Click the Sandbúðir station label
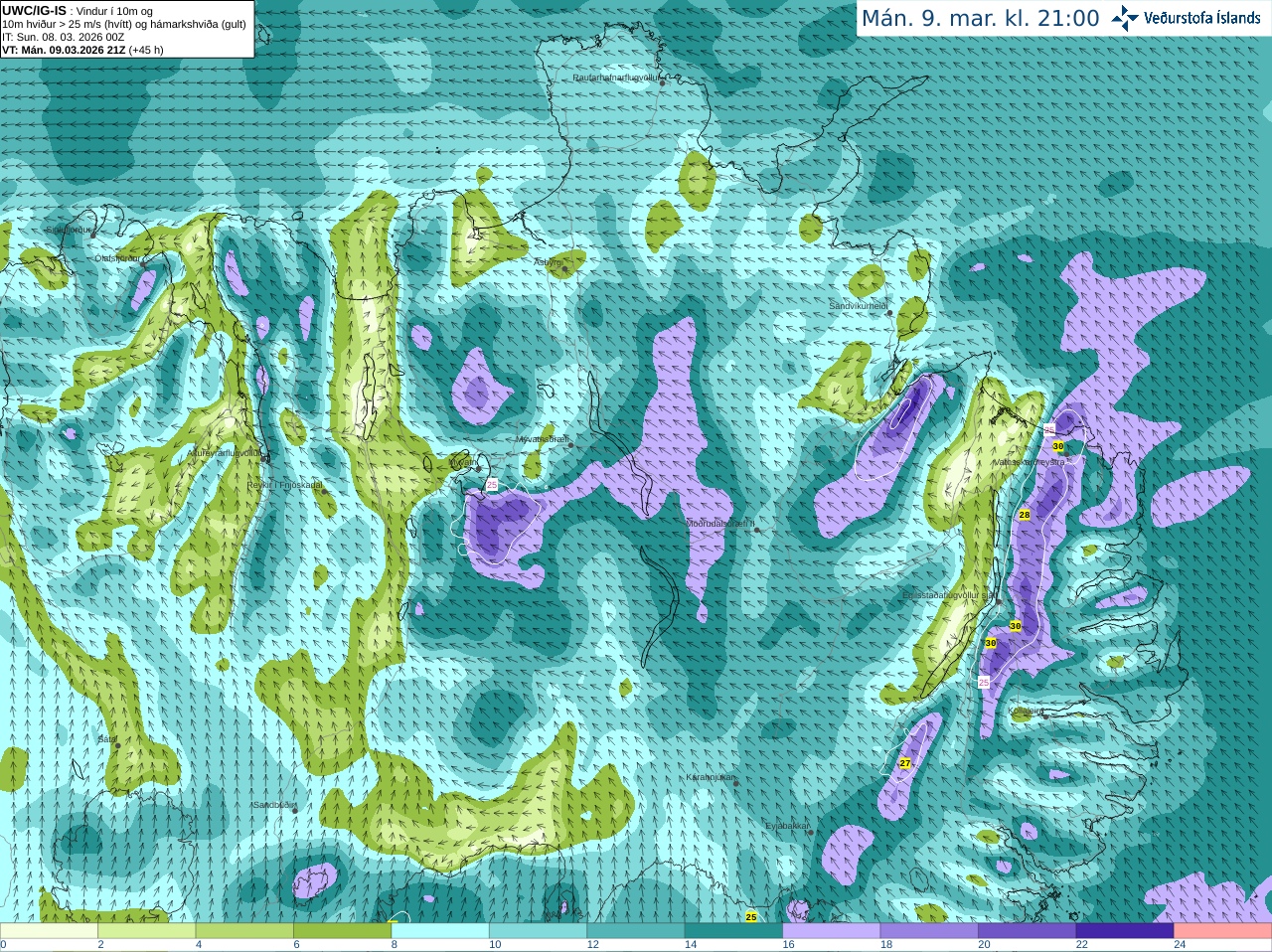Image resolution: width=1272 pixels, height=952 pixels. (273, 805)
